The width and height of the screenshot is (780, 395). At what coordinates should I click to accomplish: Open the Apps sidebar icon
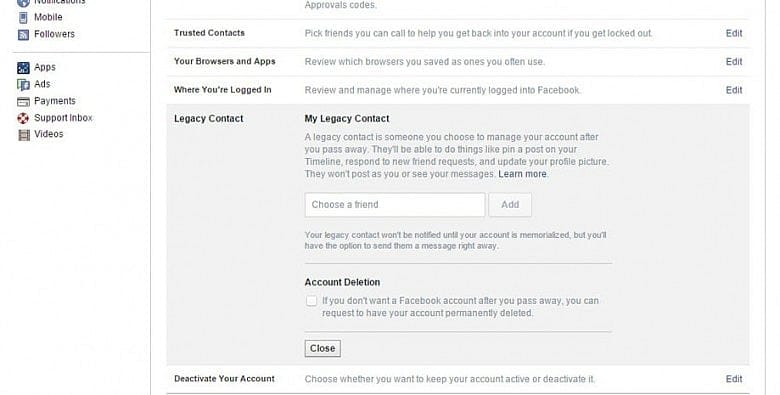23,68
